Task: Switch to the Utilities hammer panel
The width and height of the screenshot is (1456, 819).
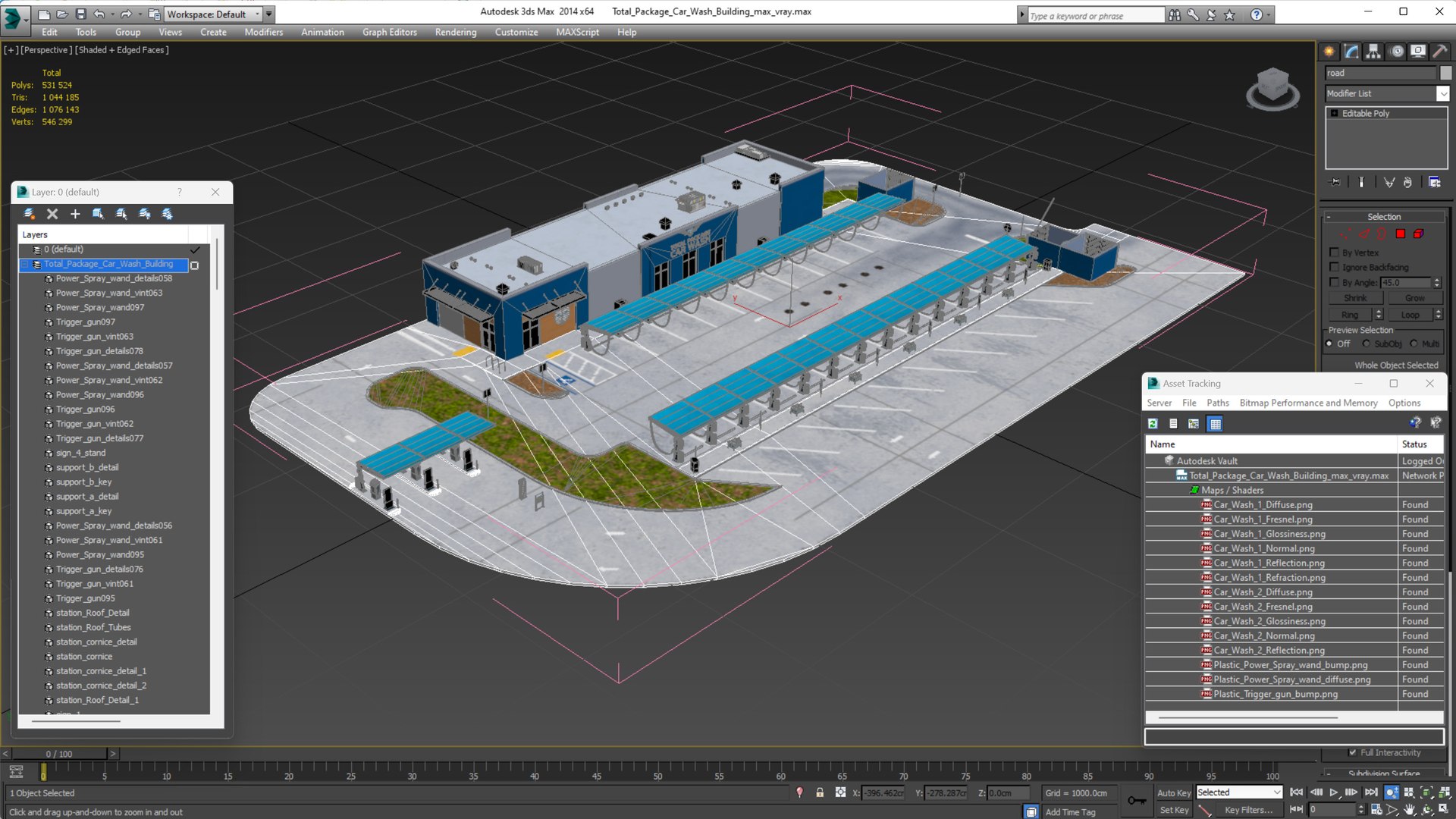Action: point(1439,52)
